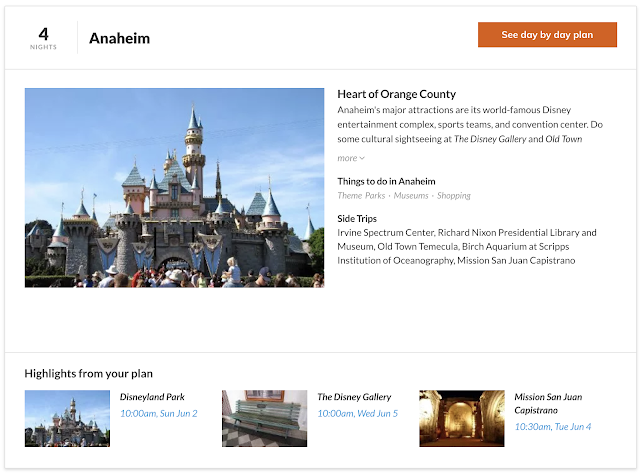Click the Disneyland Park title
The image size is (640, 473).
pyautogui.click(x=152, y=397)
